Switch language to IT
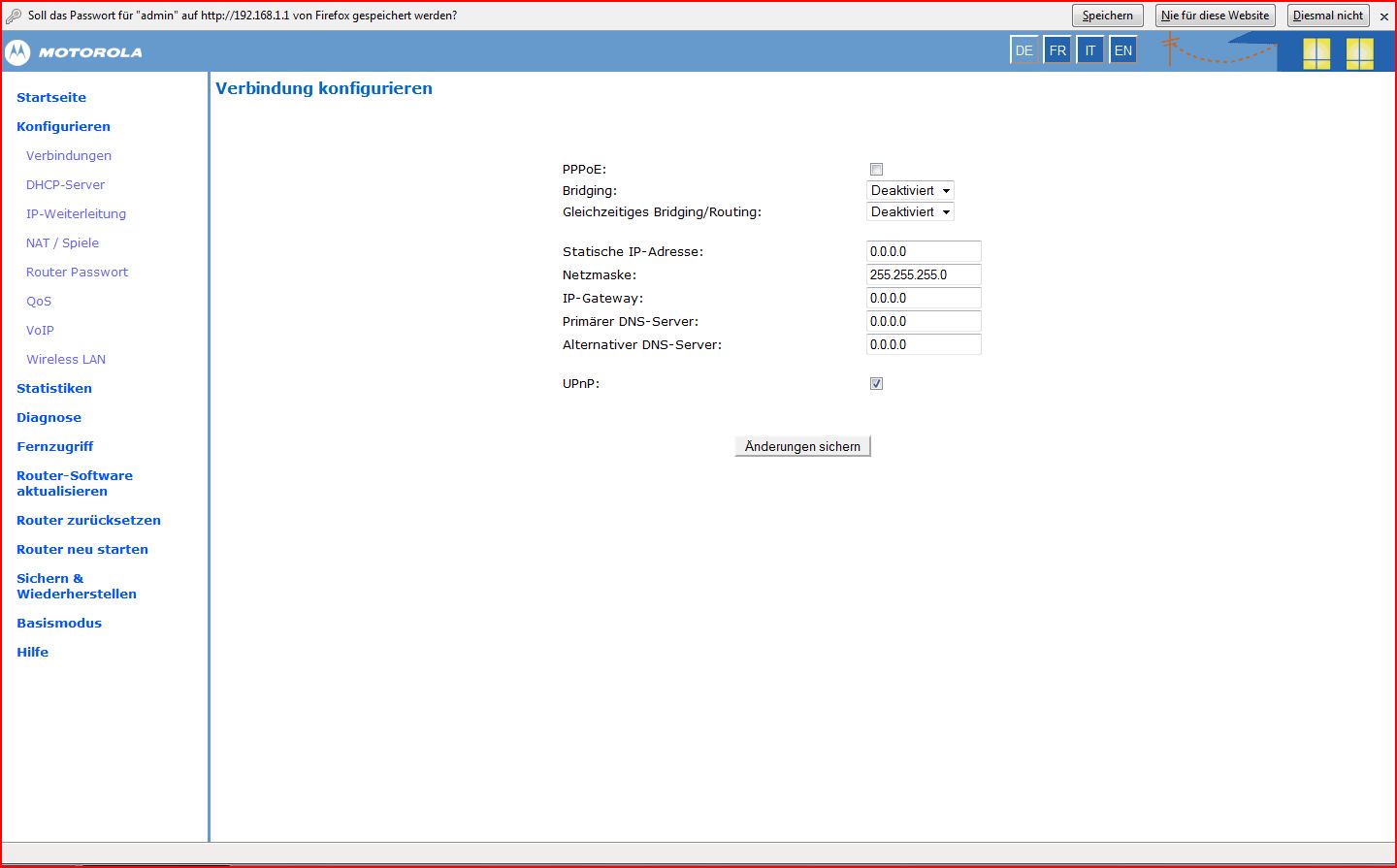 1090,50
